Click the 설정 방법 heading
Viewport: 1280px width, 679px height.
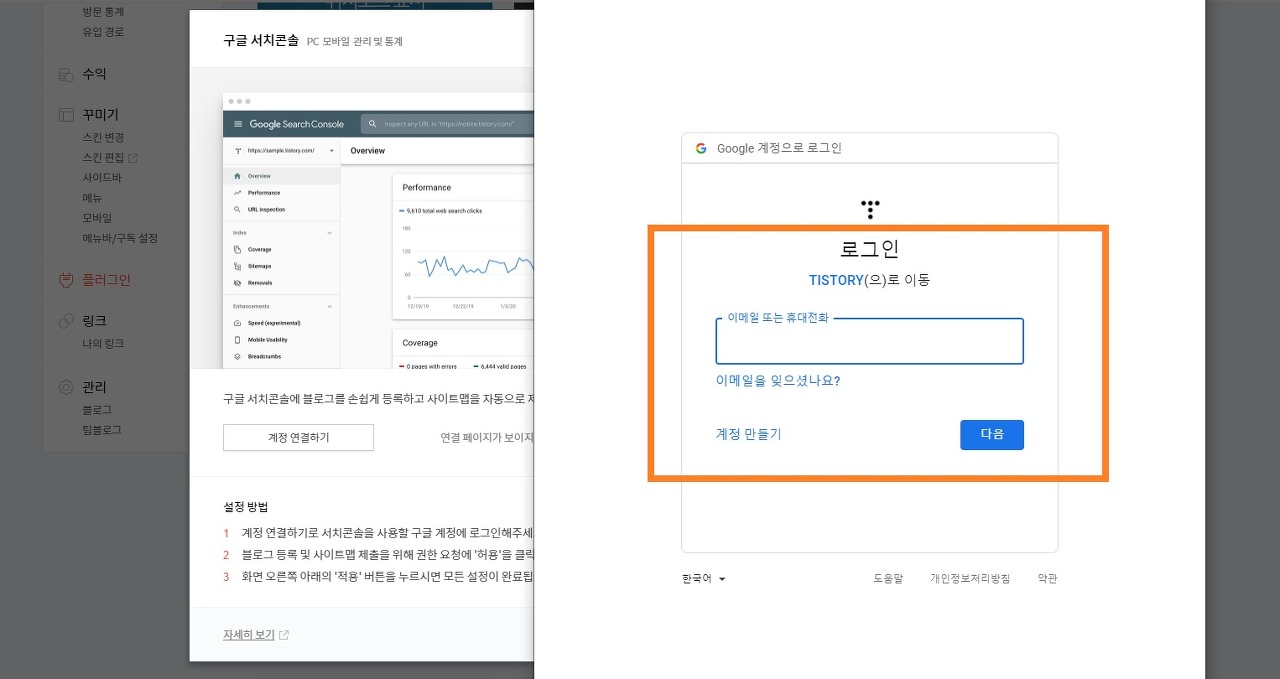pyautogui.click(x=246, y=507)
